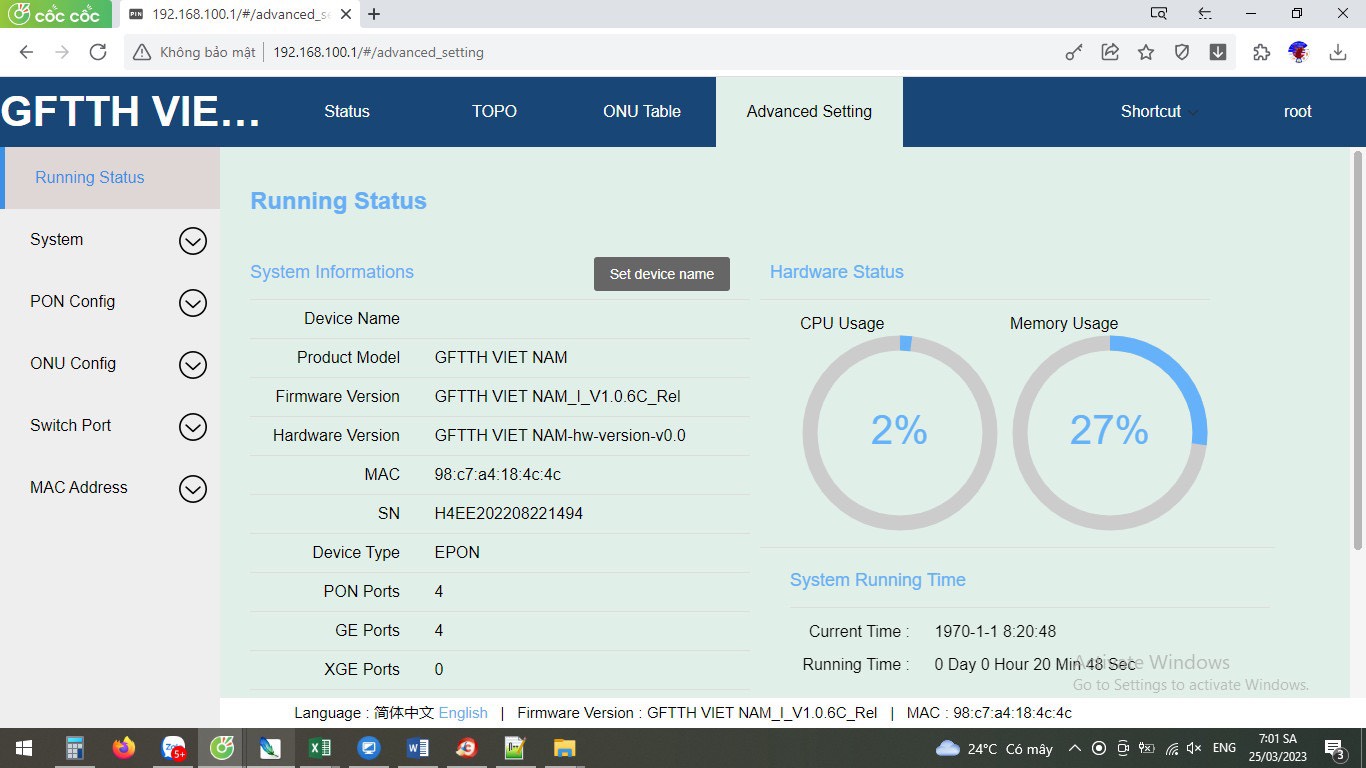1366x768 pixels.
Task: Click the page's vertical scrollbar
Action: tap(1357, 350)
